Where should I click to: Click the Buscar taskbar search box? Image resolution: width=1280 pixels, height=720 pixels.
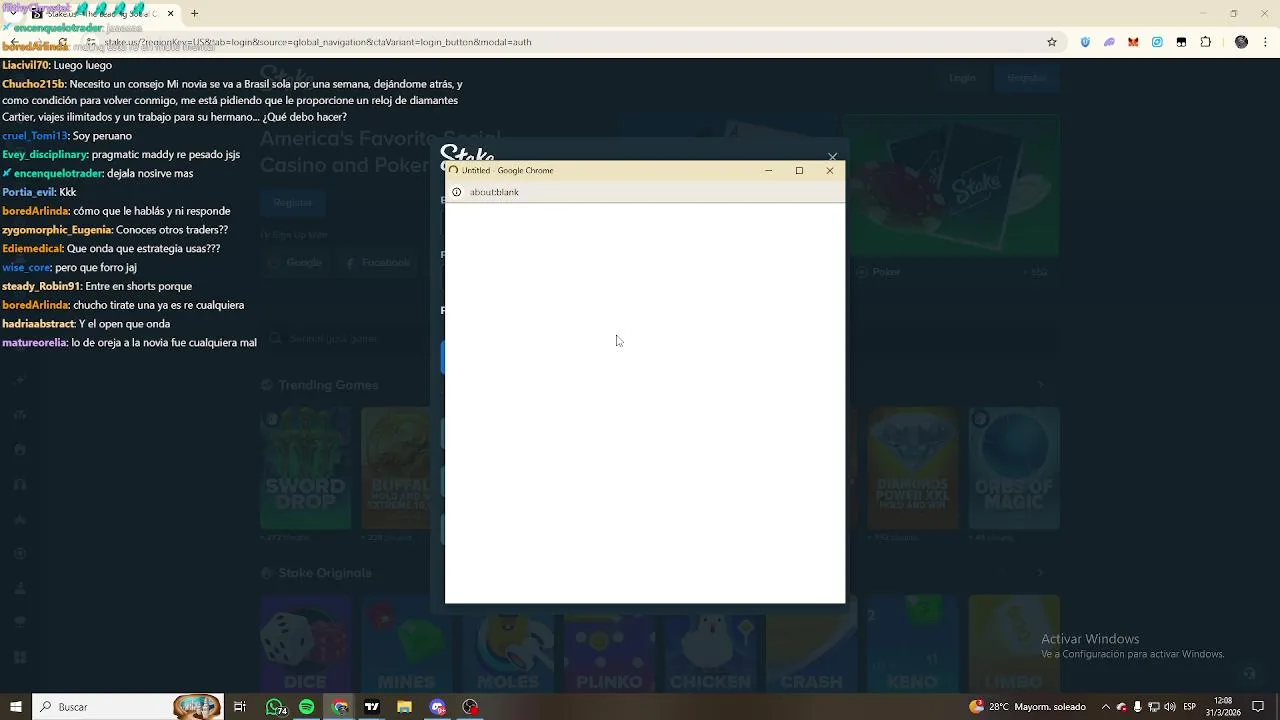pyautogui.click(x=128, y=707)
